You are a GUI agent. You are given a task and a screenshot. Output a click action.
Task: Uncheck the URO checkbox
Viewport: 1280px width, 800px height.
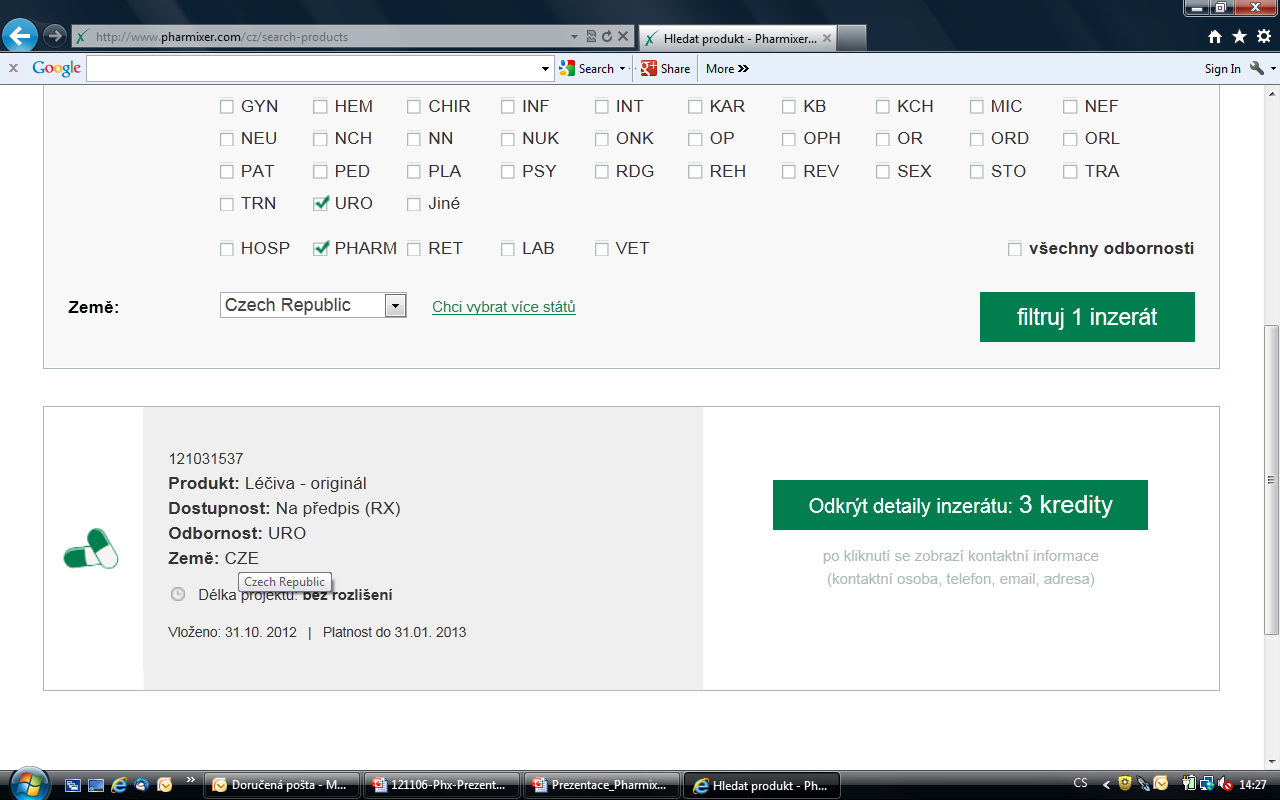coord(321,204)
